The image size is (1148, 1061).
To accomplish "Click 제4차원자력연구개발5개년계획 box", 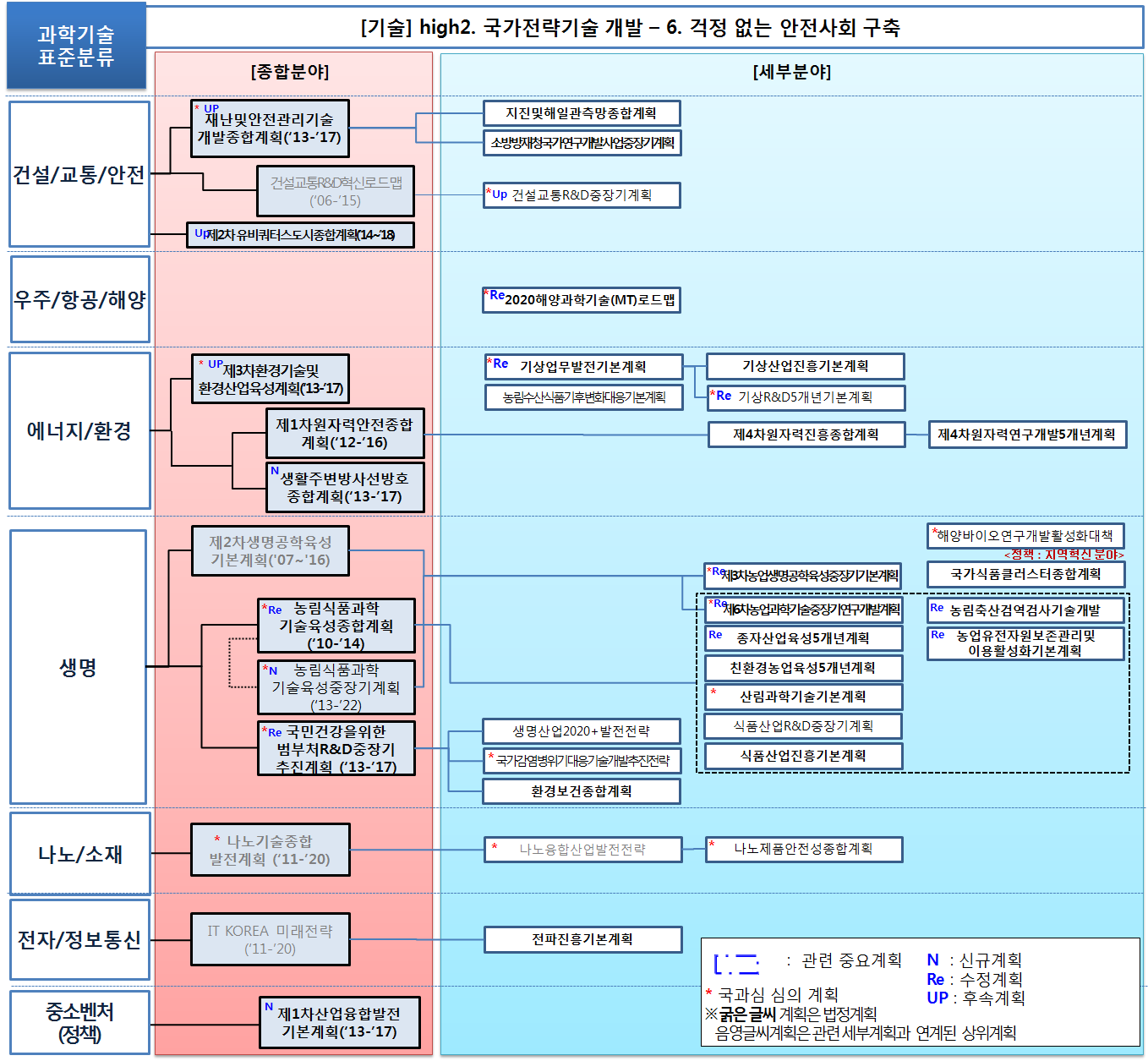I will pyautogui.click(x=1027, y=435).
